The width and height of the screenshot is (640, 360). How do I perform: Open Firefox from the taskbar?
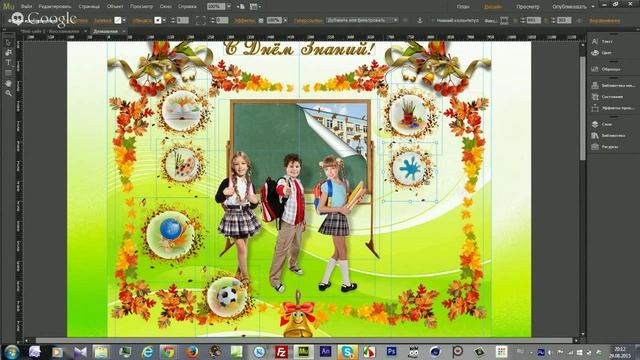pos(191,351)
